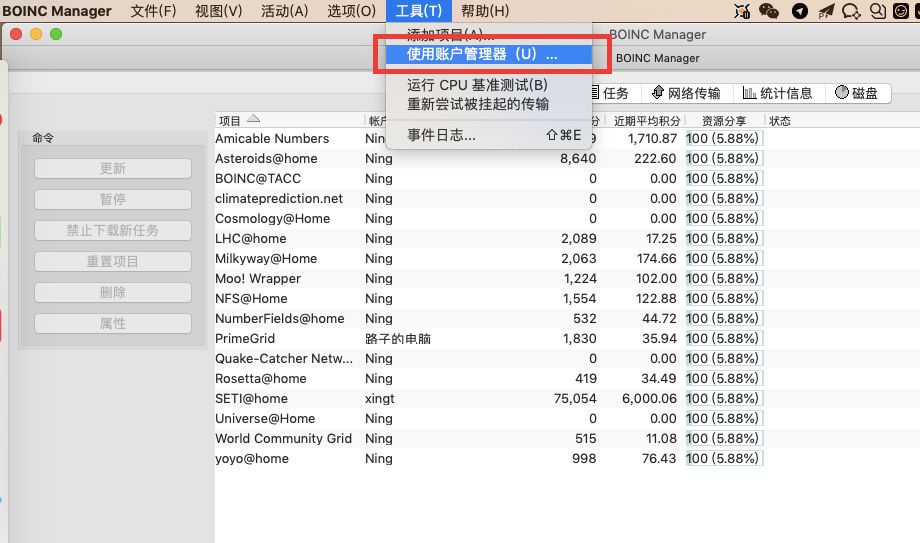Click the resource share bar for PrimeGrid
Image resolution: width=920 pixels, height=543 pixels.
point(724,339)
